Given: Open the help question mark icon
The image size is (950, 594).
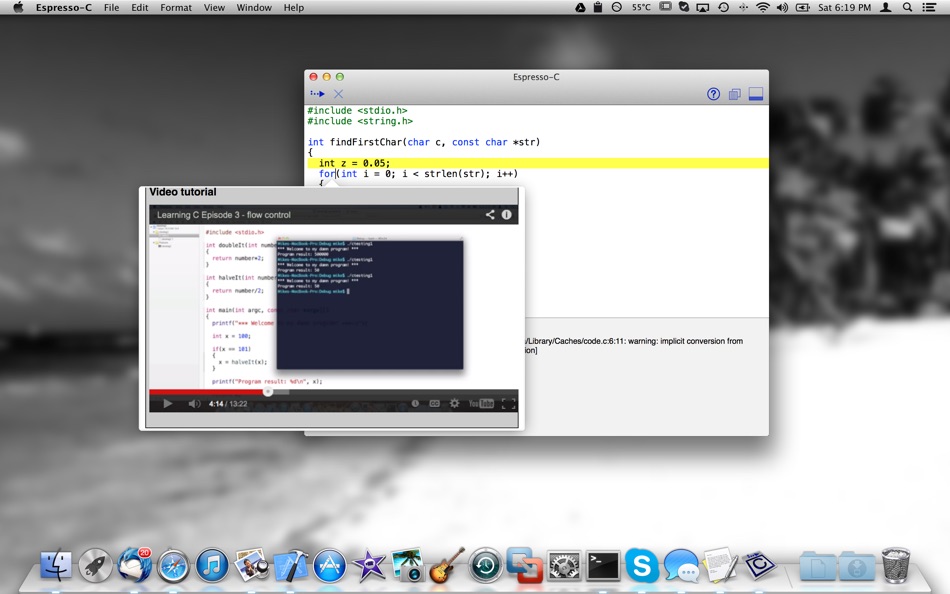Looking at the screenshot, I should tap(713, 94).
